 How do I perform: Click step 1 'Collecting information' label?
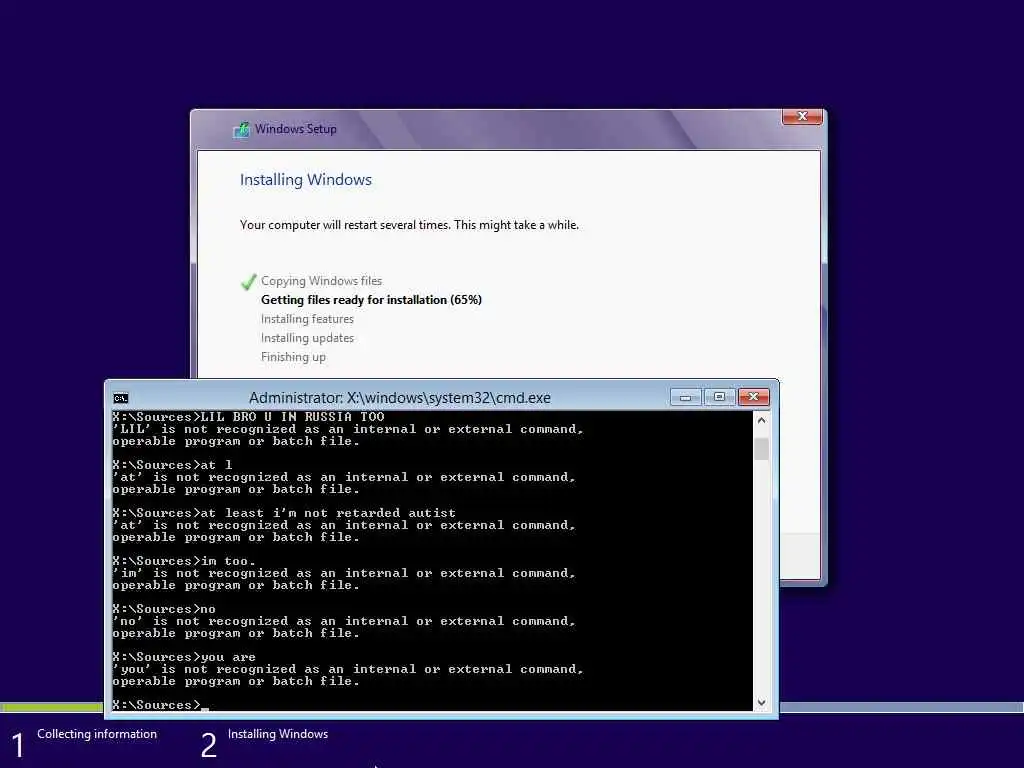[x=97, y=734]
